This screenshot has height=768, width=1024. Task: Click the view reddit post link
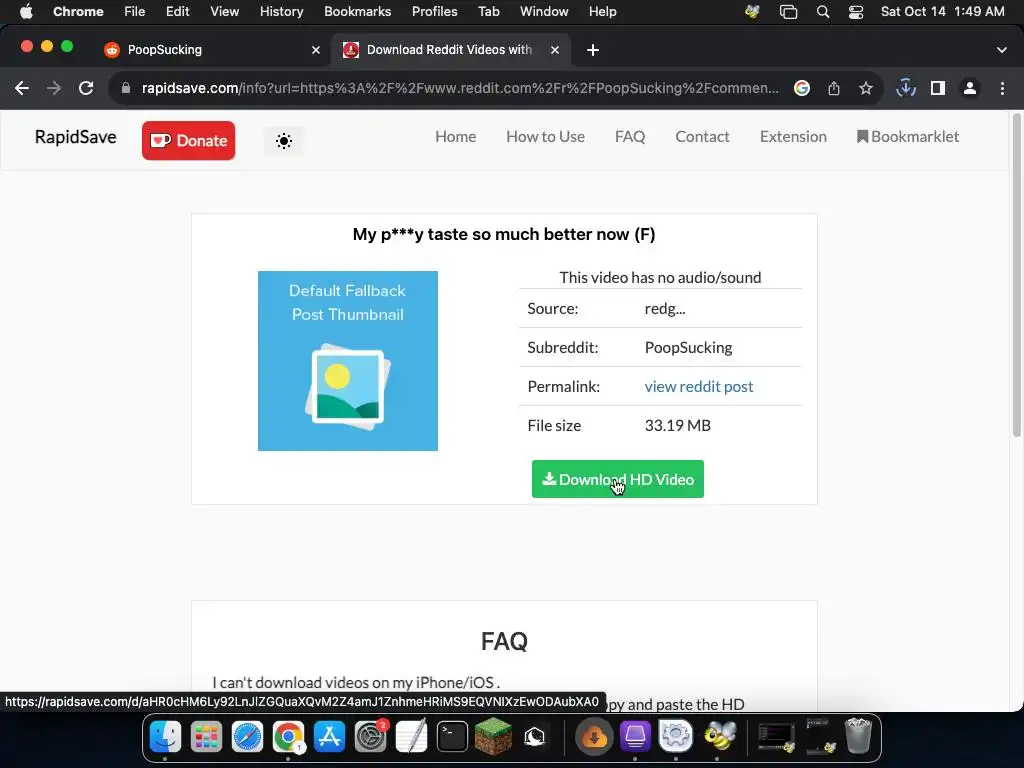699,387
